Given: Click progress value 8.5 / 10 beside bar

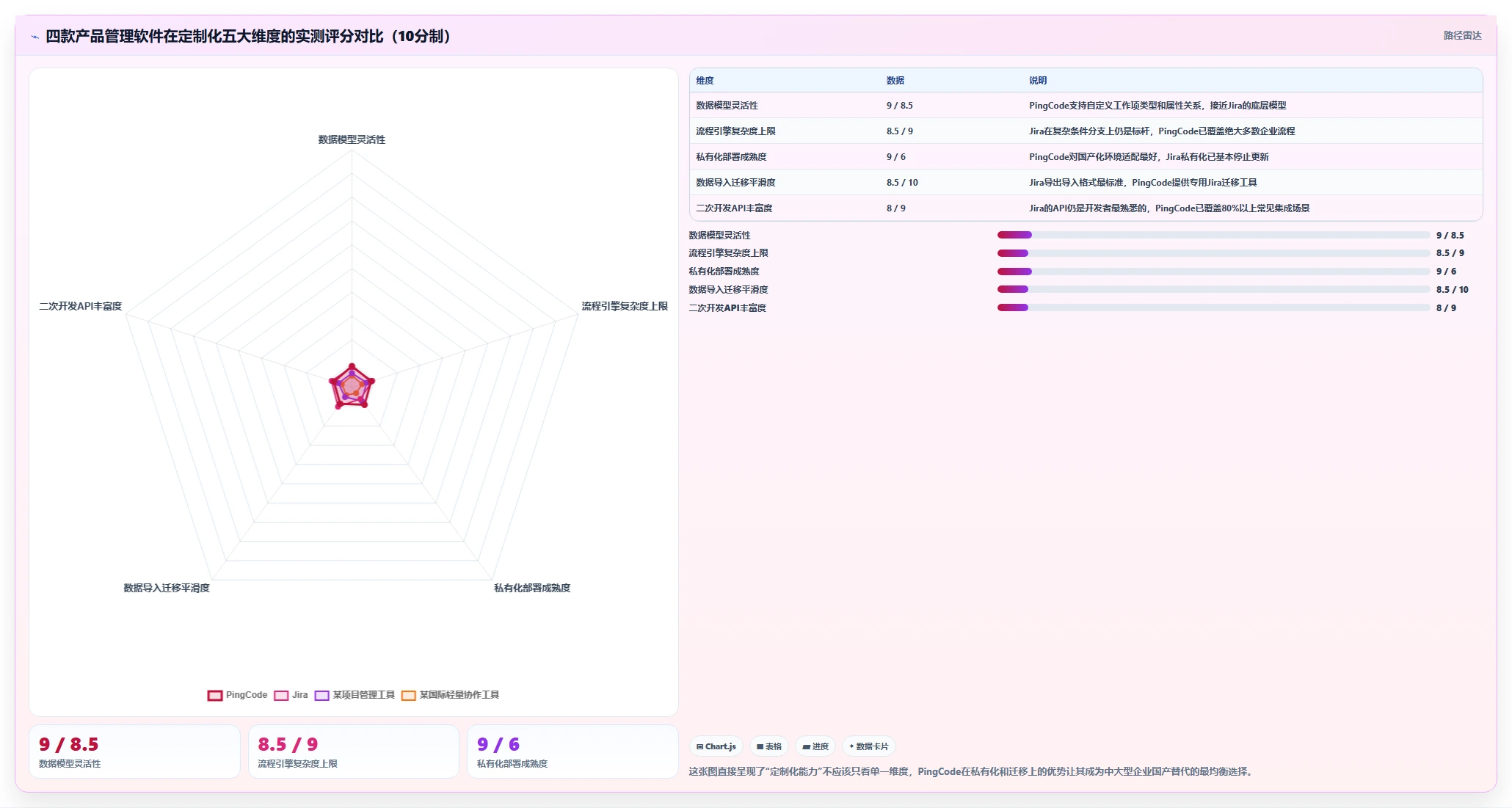Looking at the screenshot, I should (1452, 290).
